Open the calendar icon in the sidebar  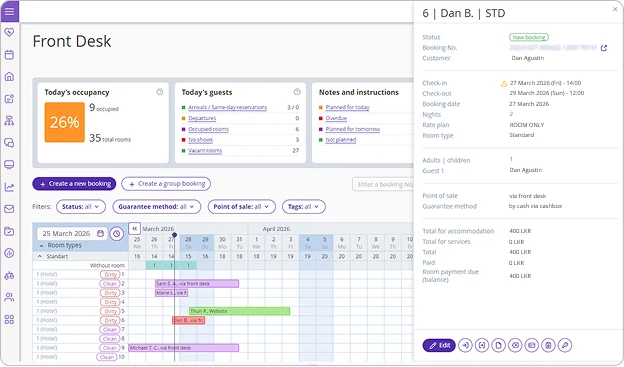click(x=9, y=55)
